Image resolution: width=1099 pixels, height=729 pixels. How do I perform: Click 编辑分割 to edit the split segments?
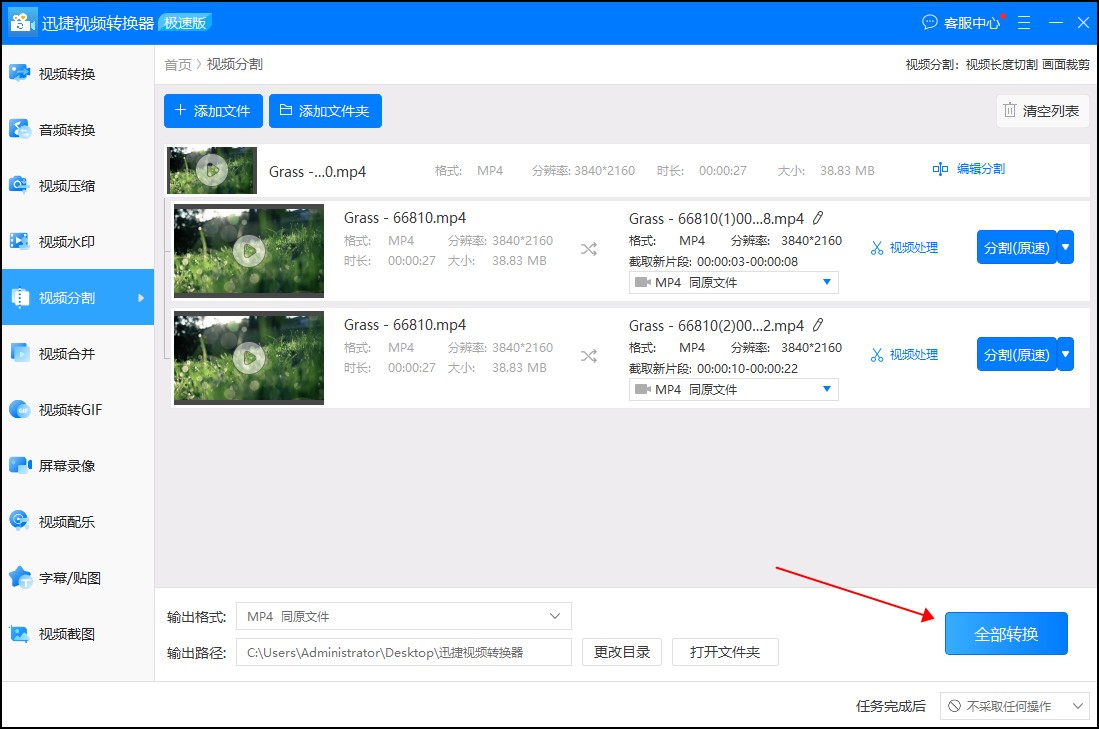[970, 169]
